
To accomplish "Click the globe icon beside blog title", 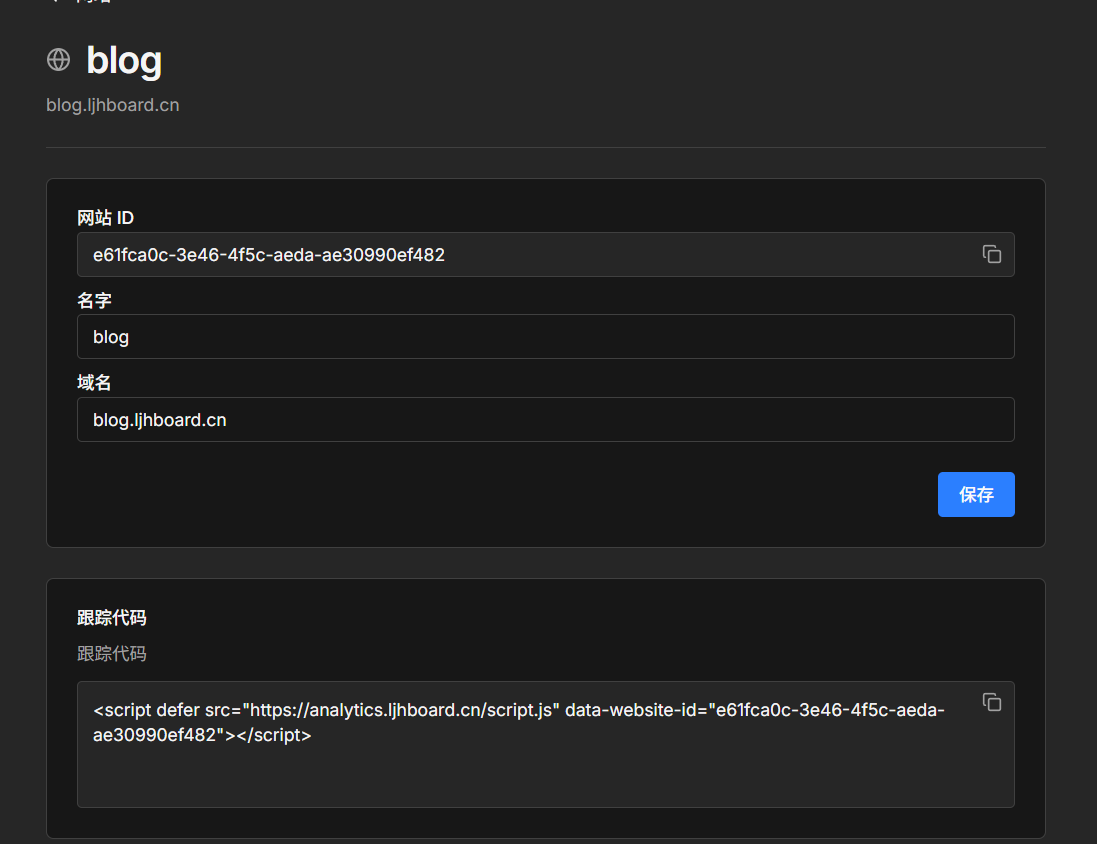I will coord(59,59).
